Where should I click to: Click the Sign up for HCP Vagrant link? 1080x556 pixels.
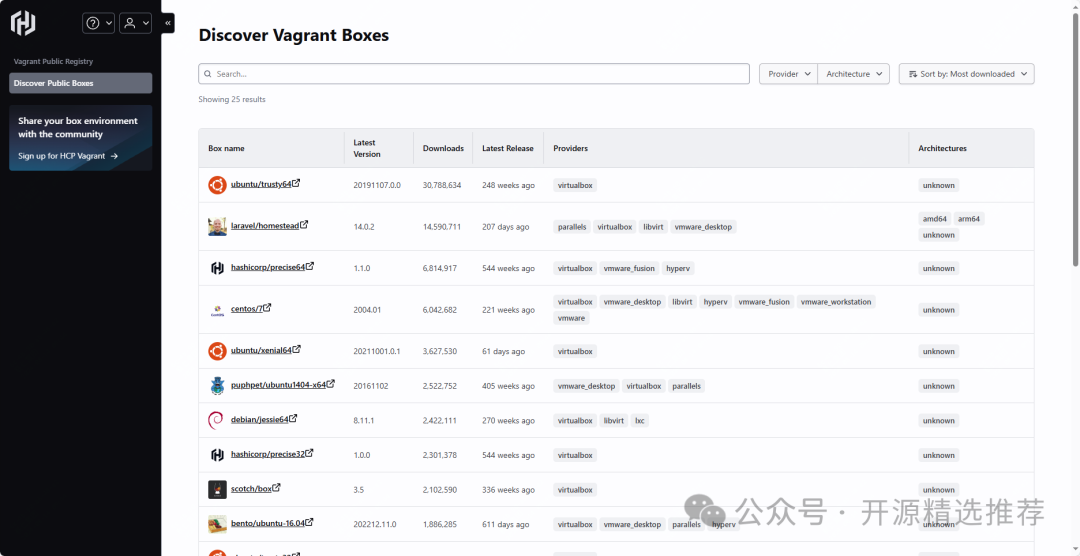pos(68,156)
